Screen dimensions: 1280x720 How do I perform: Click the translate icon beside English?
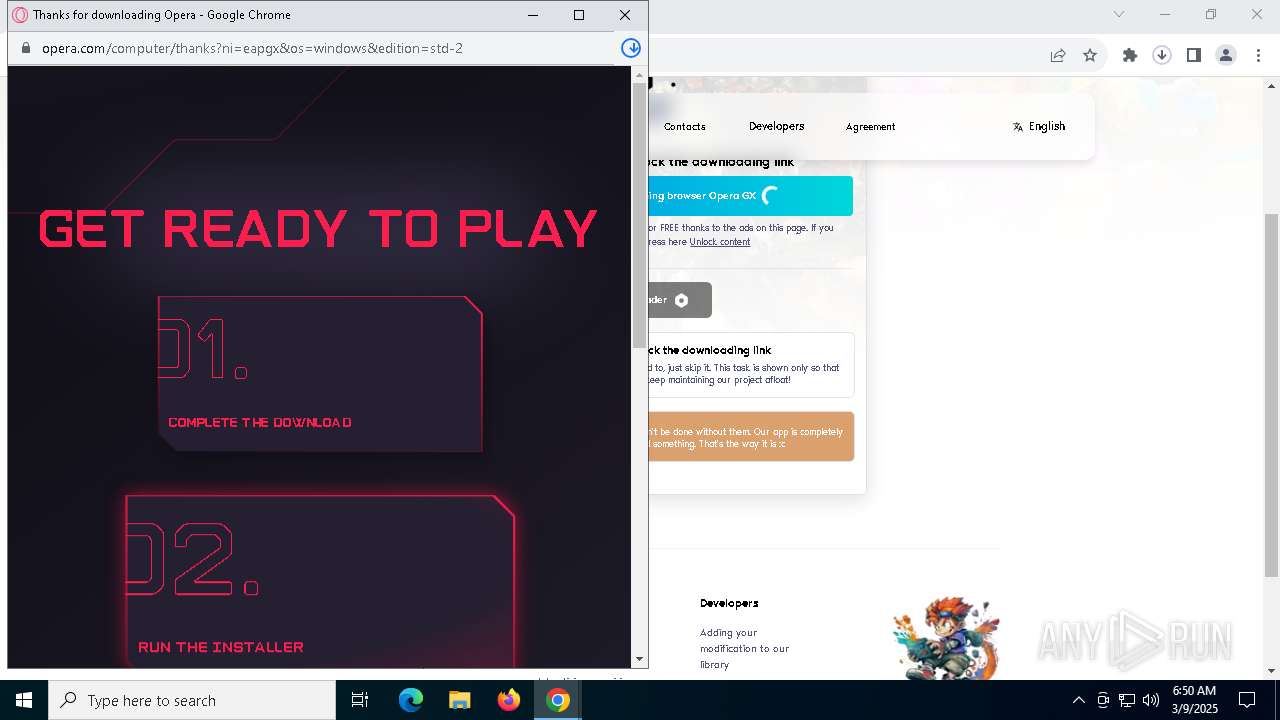coord(1018,127)
